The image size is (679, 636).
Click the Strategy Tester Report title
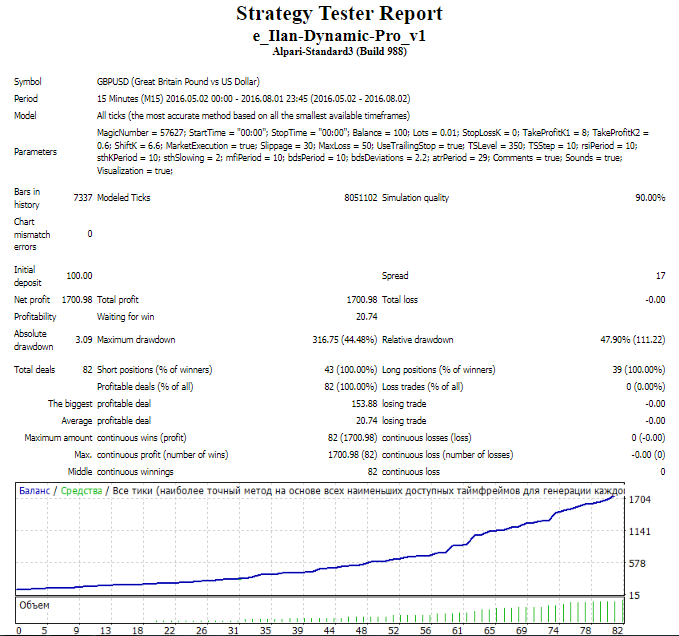(339, 14)
